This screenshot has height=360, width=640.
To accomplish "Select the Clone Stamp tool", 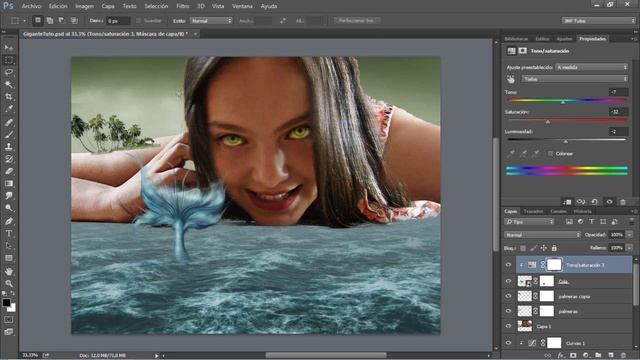I will pos(9,147).
